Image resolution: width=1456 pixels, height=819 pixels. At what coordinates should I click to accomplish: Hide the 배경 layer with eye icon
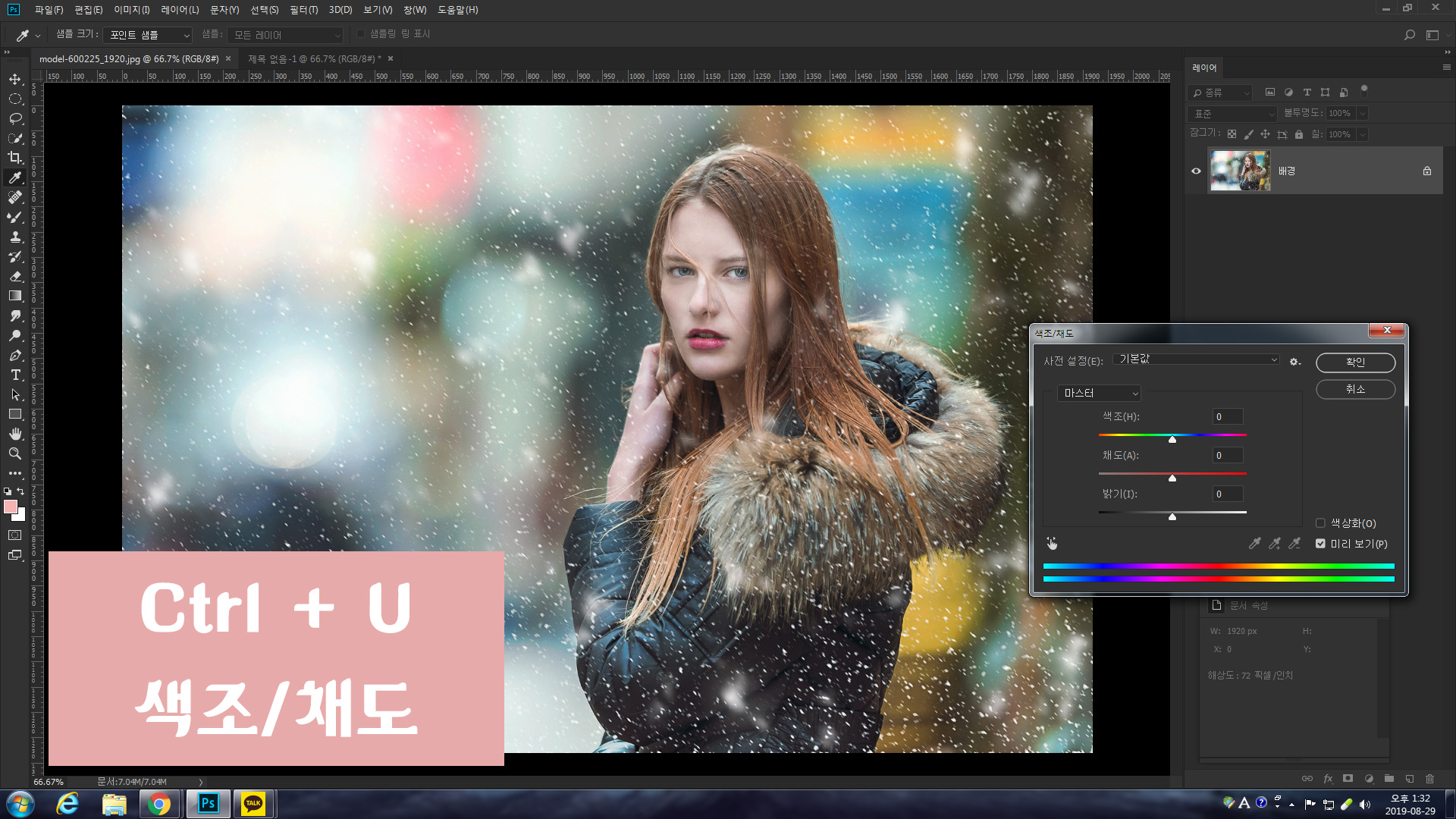pyautogui.click(x=1196, y=171)
